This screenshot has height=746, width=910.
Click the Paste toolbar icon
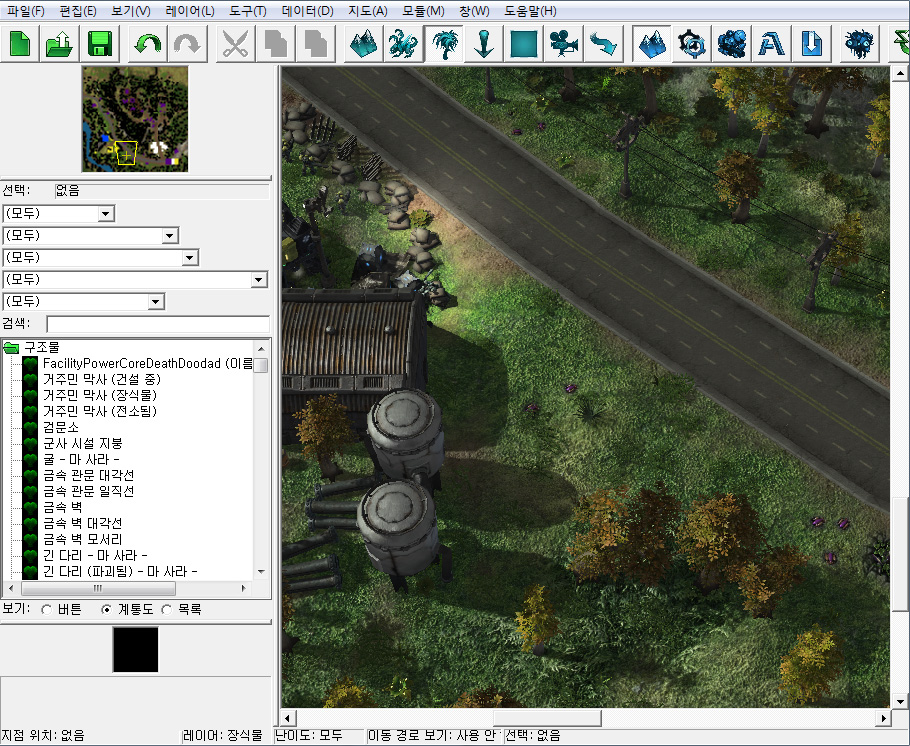[x=315, y=44]
